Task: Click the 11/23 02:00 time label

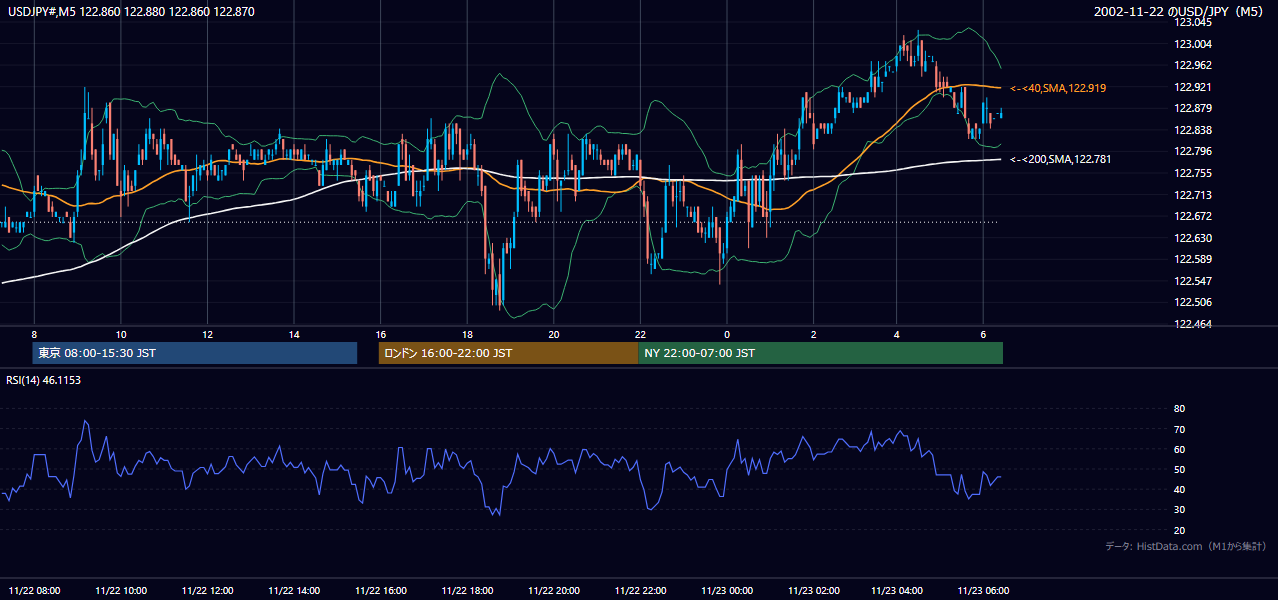Action: [x=814, y=591]
